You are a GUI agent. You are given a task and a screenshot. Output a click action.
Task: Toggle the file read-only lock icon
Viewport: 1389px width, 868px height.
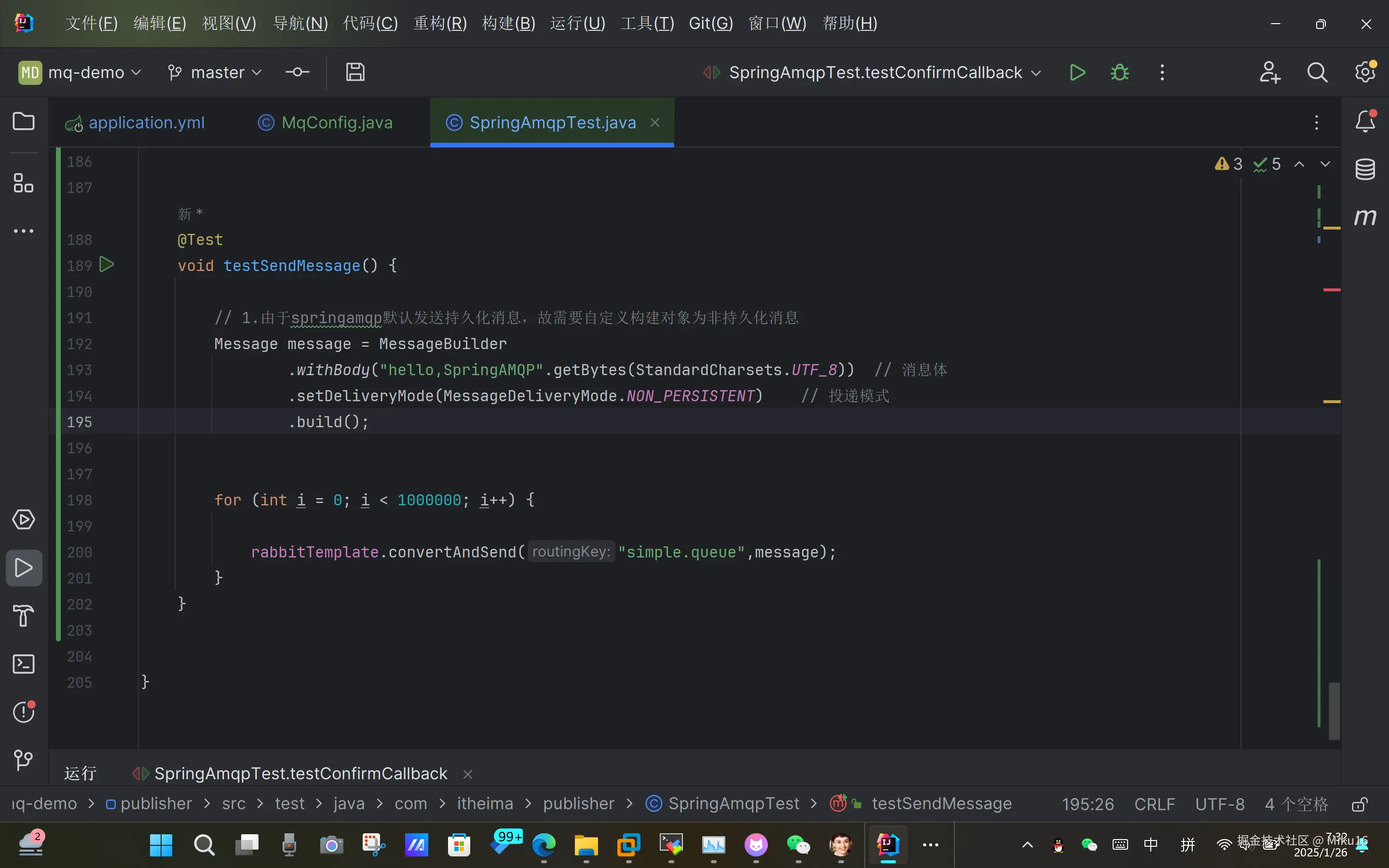pos(1359,804)
